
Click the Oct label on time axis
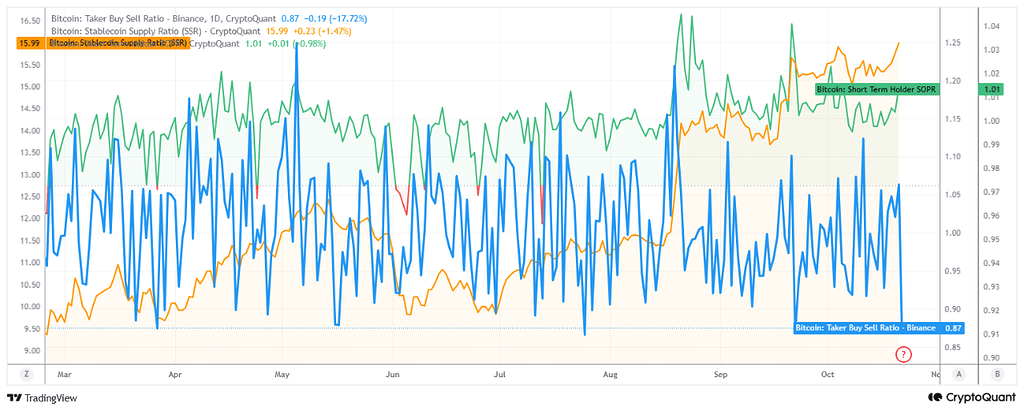[828, 375]
